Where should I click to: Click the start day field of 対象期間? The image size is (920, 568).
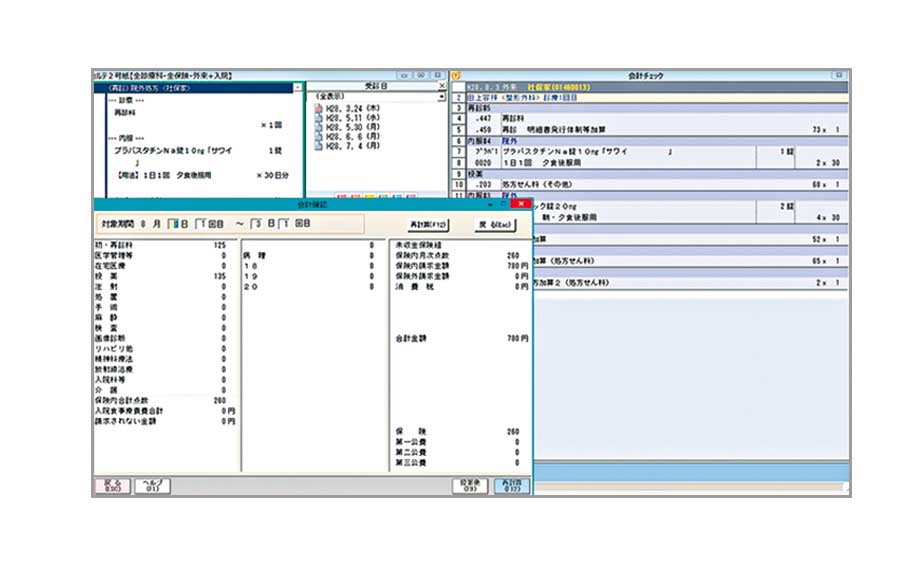click(x=174, y=225)
